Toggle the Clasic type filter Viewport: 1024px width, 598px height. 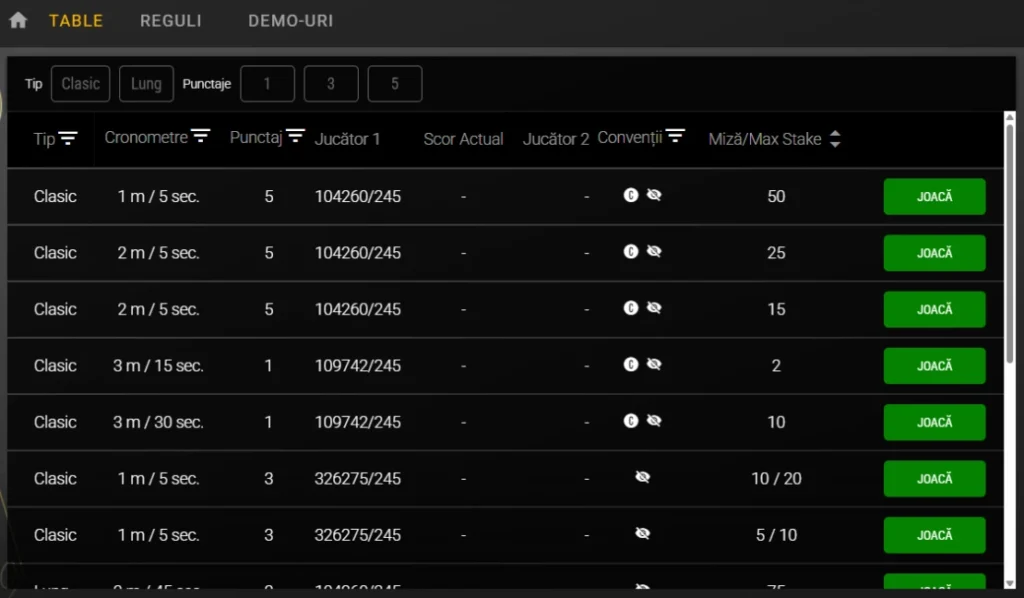pos(80,84)
